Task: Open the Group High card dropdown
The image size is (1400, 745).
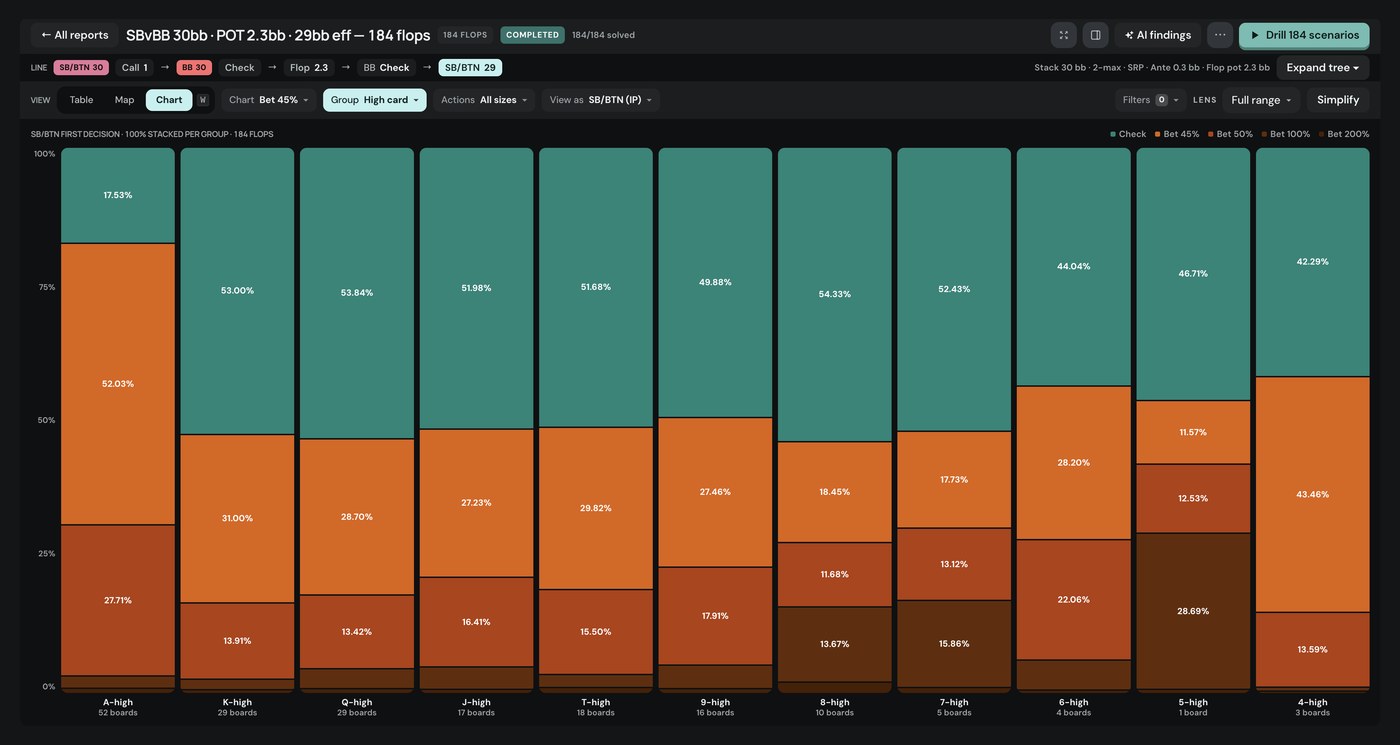Action: coord(375,100)
